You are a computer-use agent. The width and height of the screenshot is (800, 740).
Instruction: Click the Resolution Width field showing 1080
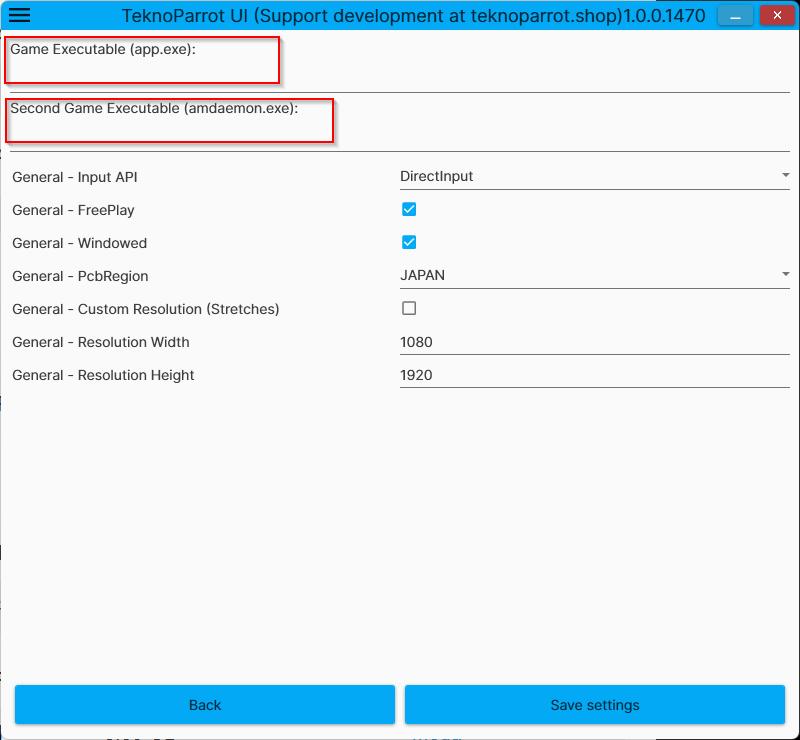[x=594, y=342]
